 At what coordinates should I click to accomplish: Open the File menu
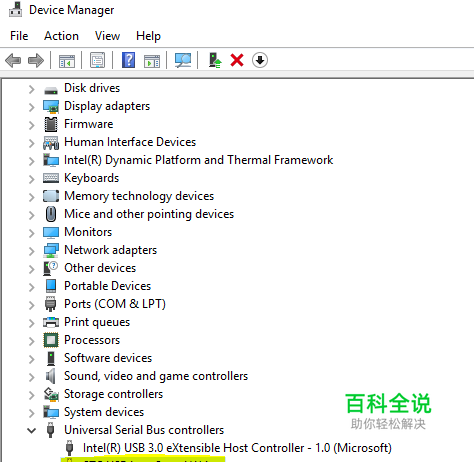pyautogui.click(x=19, y=36)
